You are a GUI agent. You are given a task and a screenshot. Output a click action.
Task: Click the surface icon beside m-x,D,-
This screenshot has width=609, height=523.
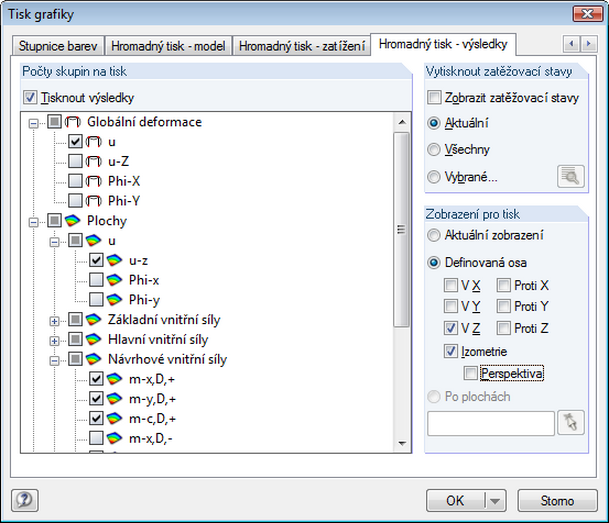(115, 438)
